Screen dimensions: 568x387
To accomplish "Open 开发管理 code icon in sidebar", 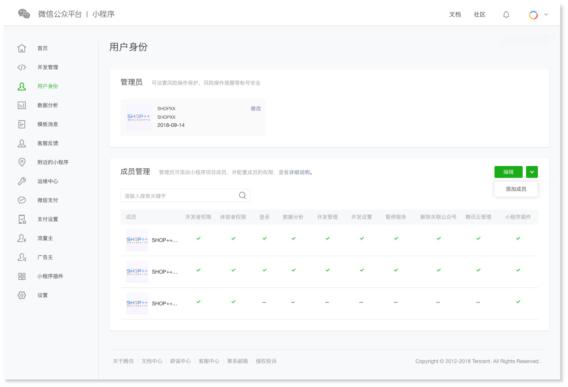I will coord(22,67).
